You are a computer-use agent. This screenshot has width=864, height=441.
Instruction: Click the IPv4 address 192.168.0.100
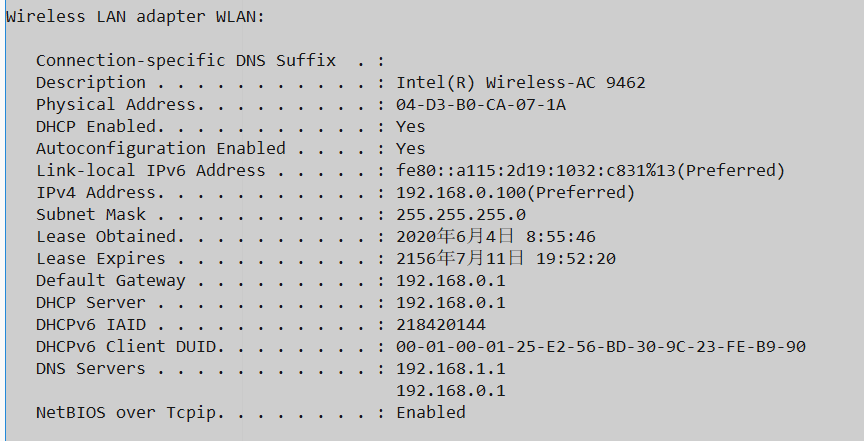click(x=515, y=193)
